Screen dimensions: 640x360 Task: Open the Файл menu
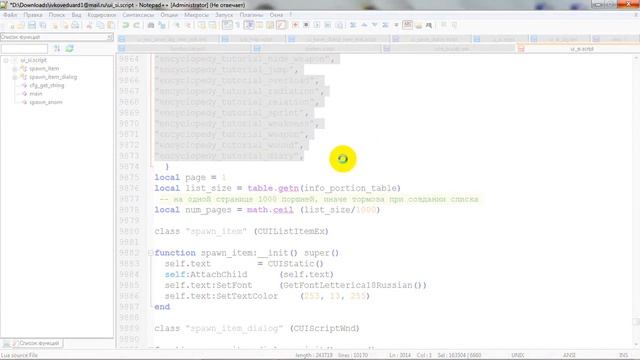10,15
